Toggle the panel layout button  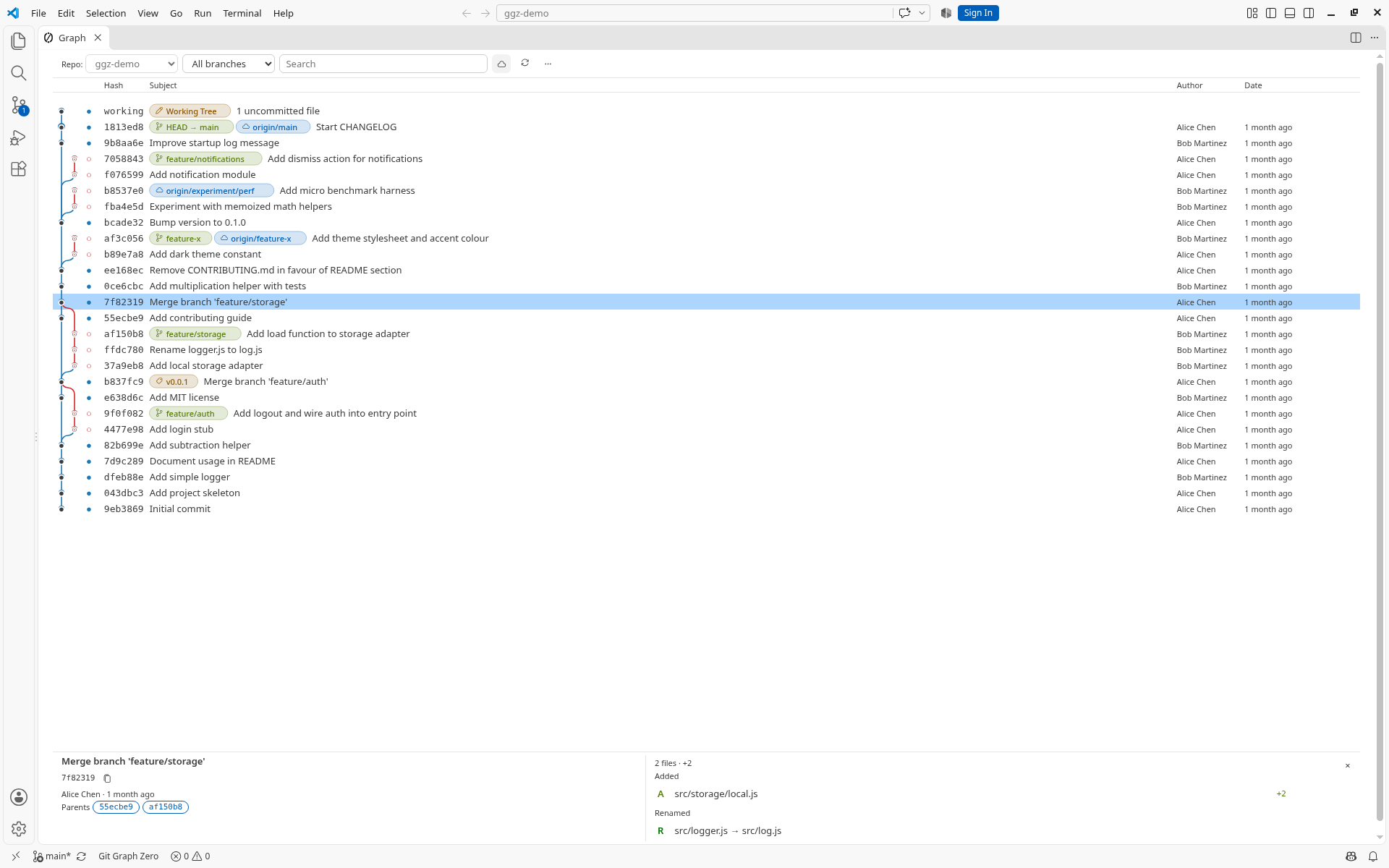(x=1290, y=13)
